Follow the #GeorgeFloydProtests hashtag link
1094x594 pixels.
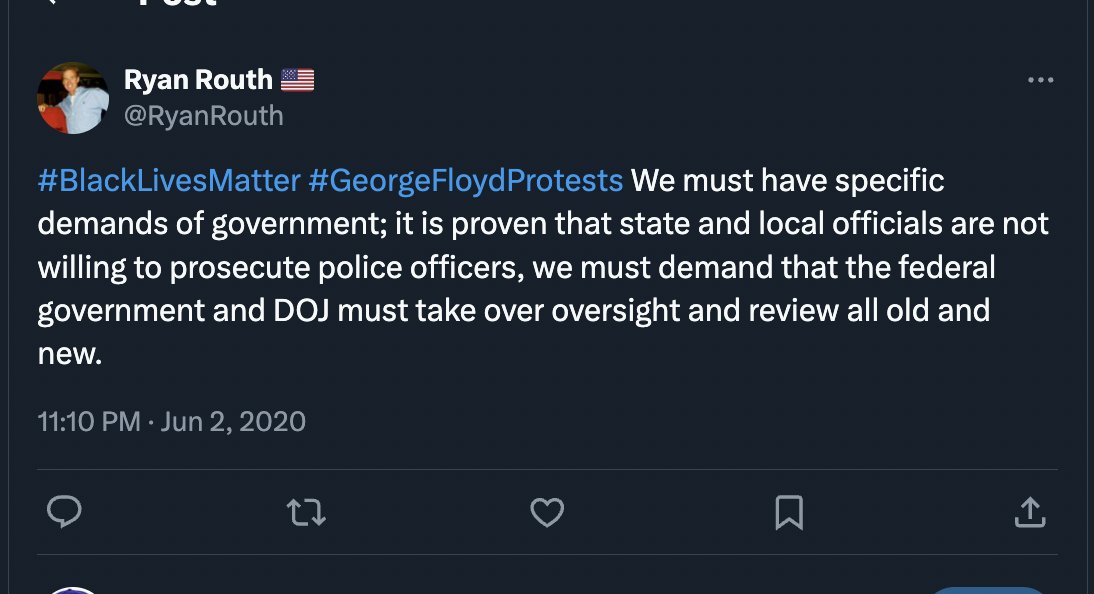pos(466,181)
